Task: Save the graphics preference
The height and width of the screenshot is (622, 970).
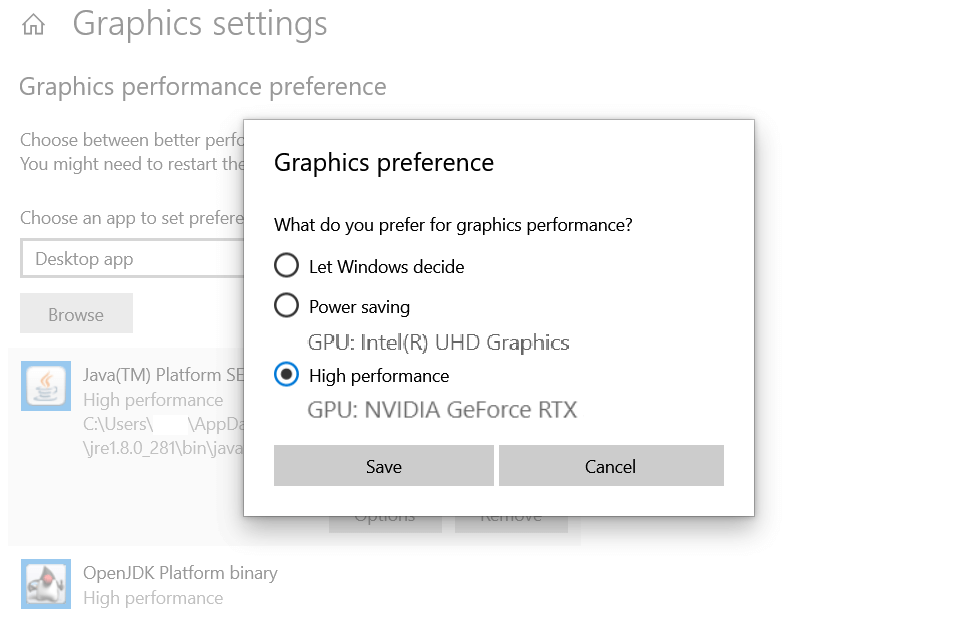Action: [383, 466]
